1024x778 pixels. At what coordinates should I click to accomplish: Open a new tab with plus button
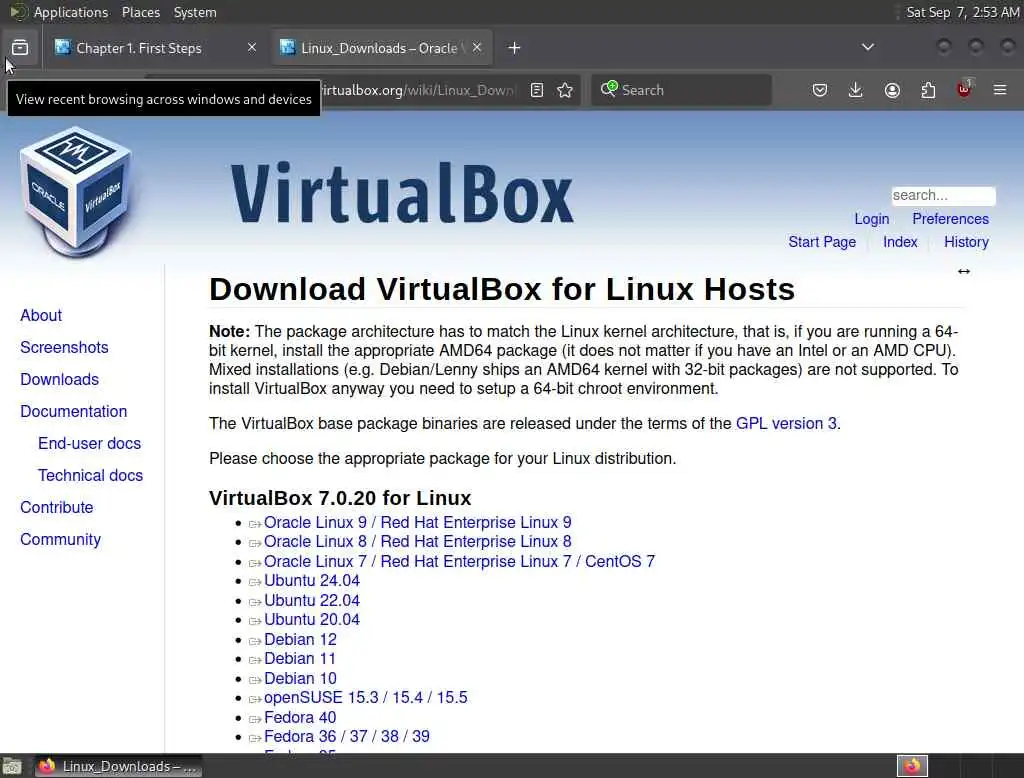pyautogui.click(x=514, y=48)
